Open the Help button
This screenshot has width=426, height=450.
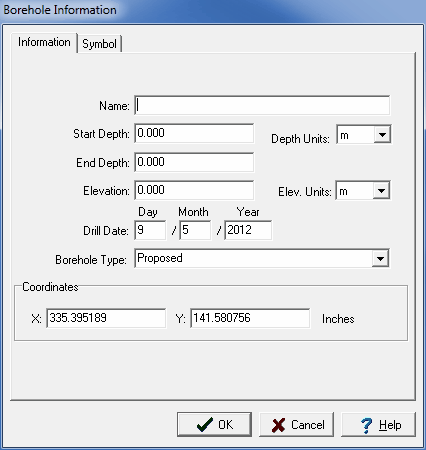point(378,425)
